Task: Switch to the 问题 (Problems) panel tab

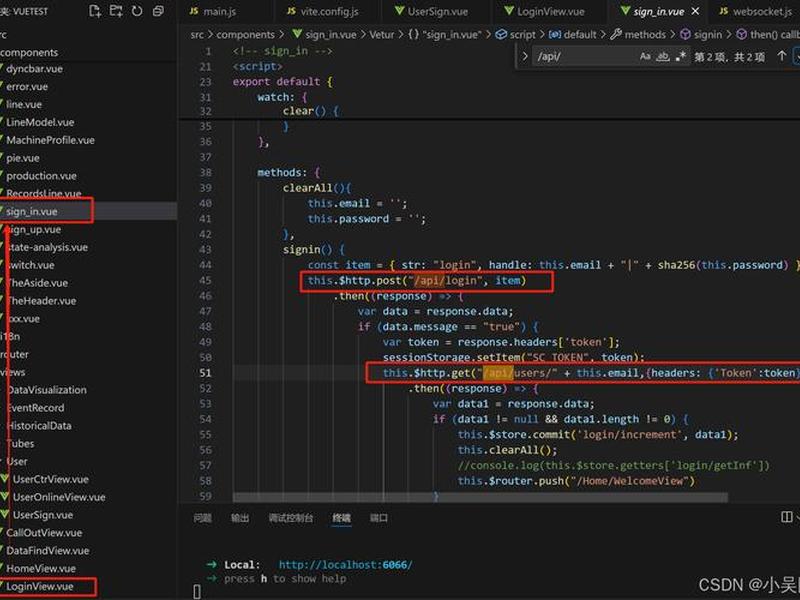Action: 203,518
